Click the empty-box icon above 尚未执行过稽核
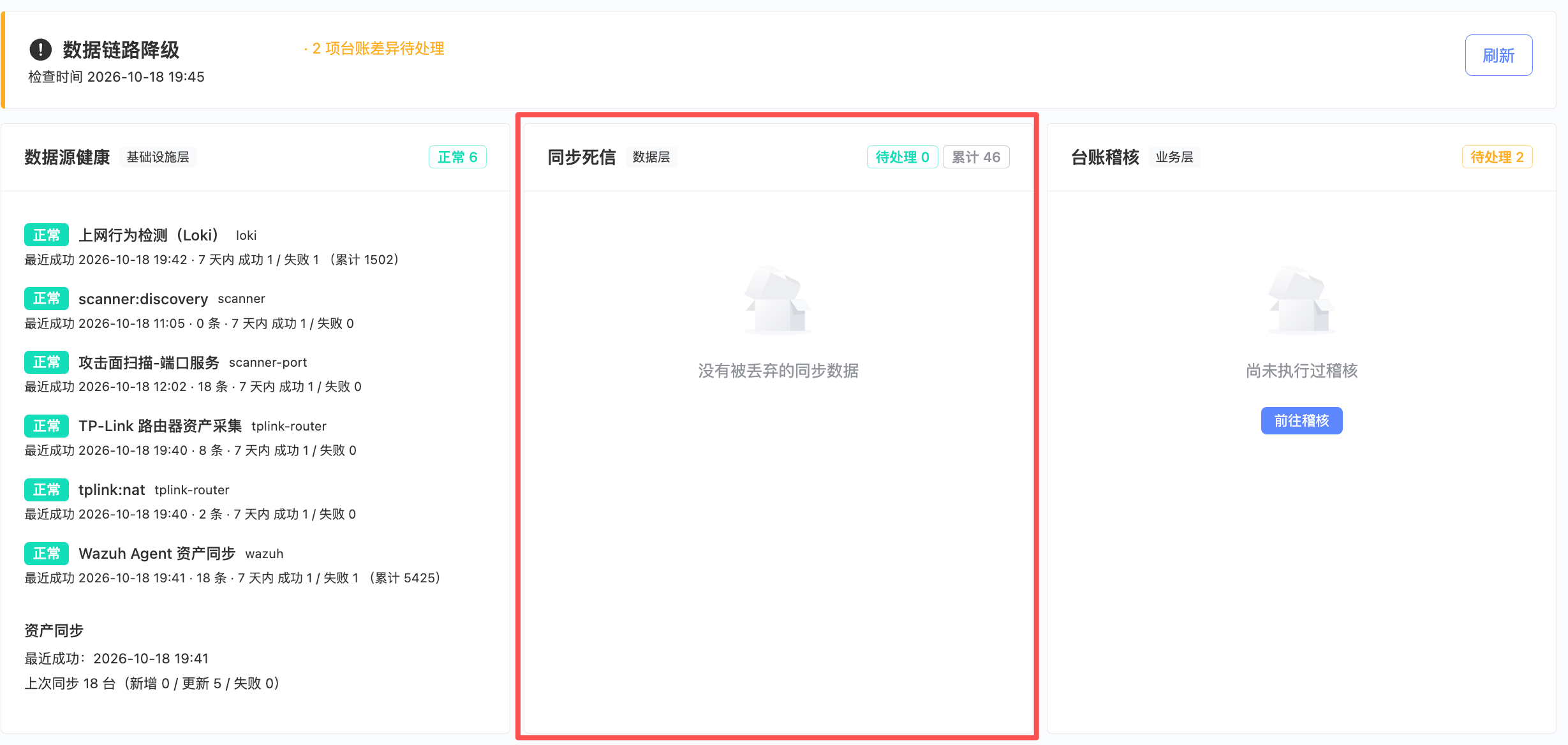The height and width of the screenshot is (745, 1568). pos(1301,300)
